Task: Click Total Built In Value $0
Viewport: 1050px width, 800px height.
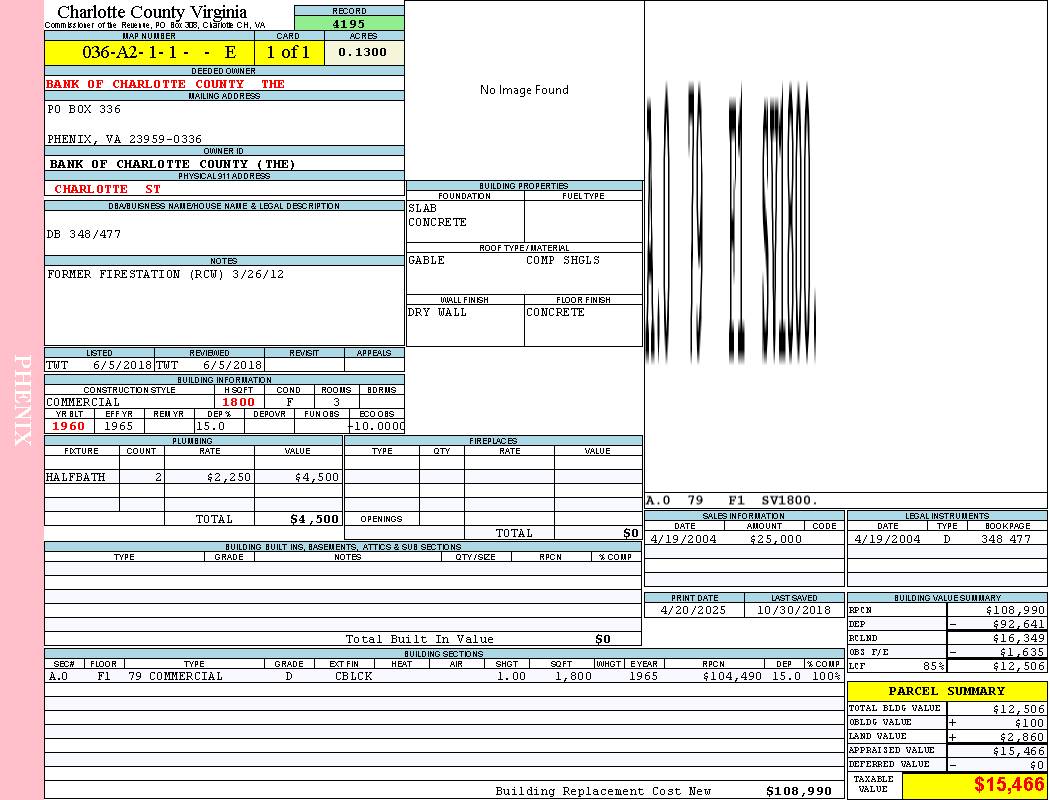Action: [603, 639]
